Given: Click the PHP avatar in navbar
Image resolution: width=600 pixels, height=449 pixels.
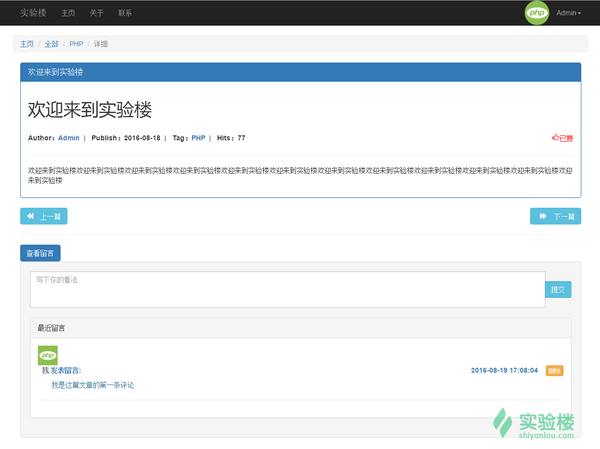Looking at the screenshot, I should [536, 13].
